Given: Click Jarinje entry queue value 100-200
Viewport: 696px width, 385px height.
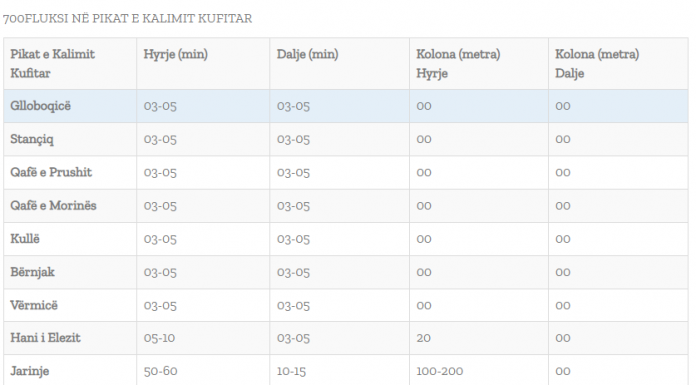Looking at the screenshot, I should pyautogui.click(x=439, y=371).
